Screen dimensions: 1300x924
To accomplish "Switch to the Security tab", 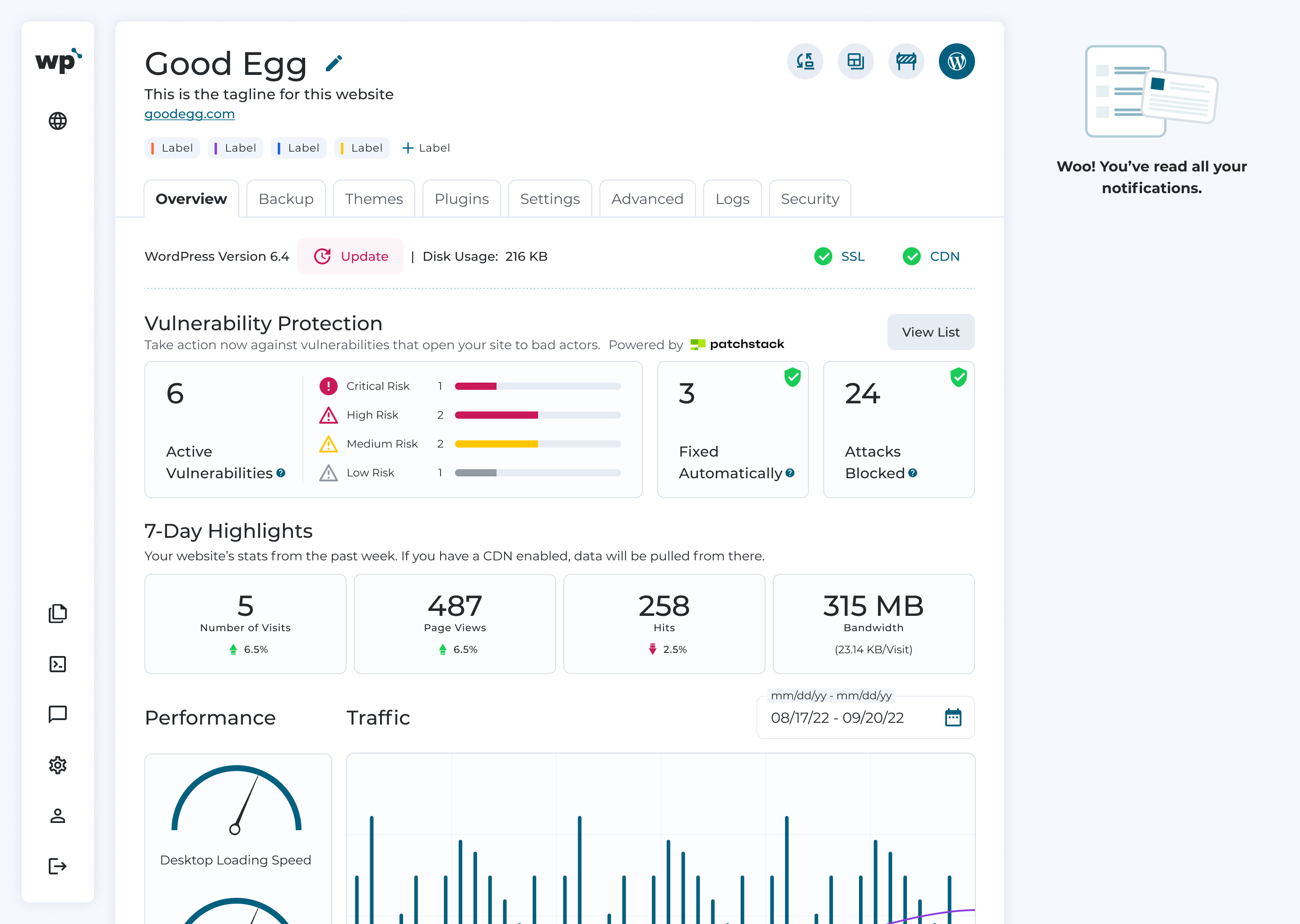I will click(x=809, y=199).
